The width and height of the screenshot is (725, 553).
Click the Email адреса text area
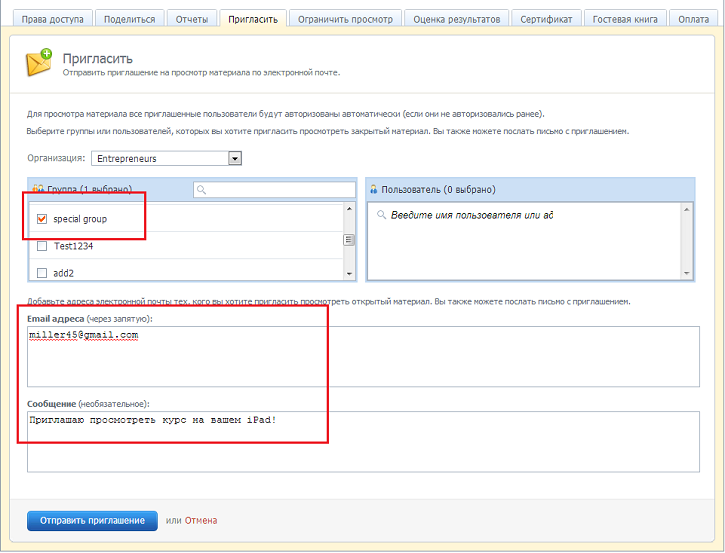pos(363,356)
